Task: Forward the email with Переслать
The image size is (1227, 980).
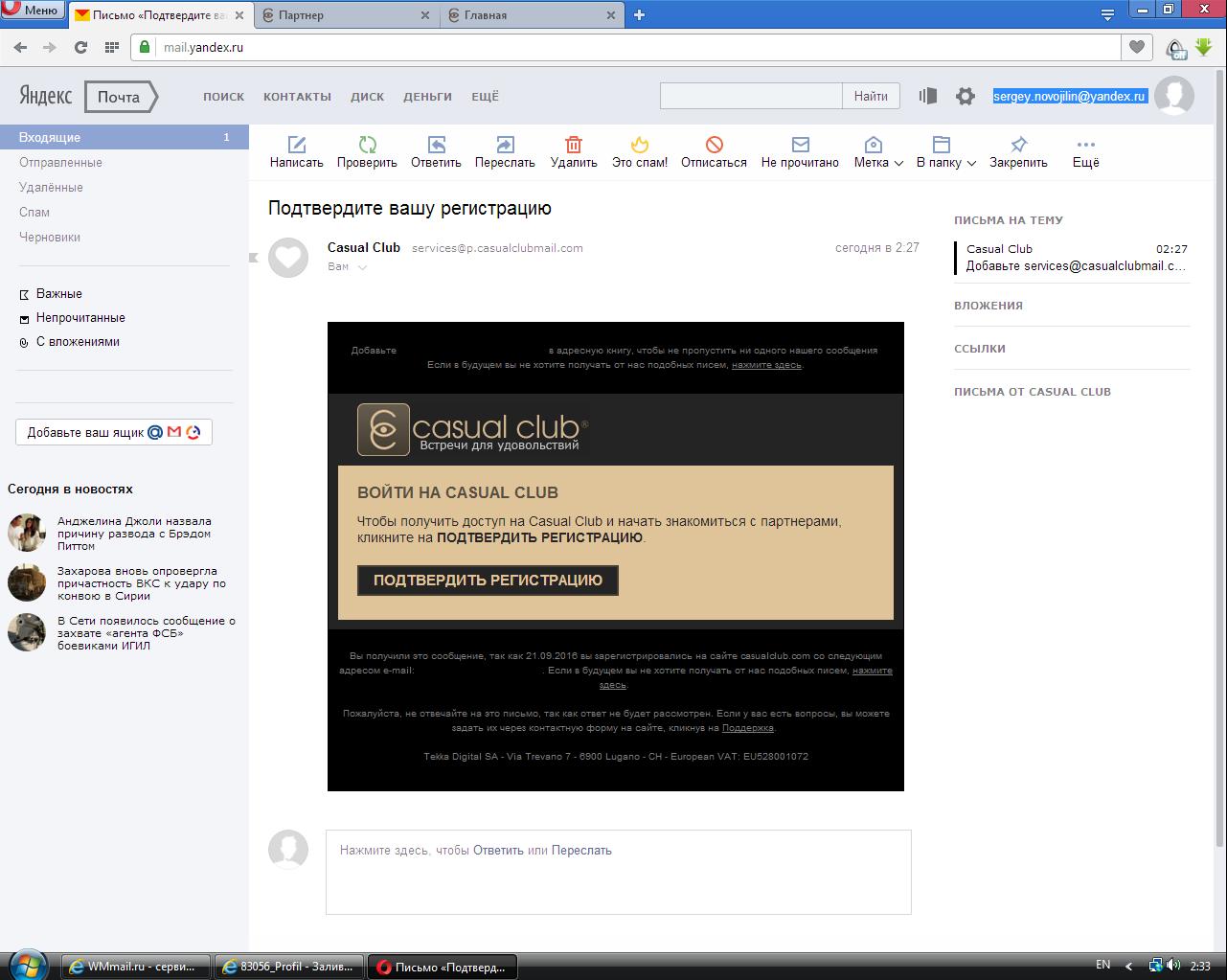Action: click(505, 152)
